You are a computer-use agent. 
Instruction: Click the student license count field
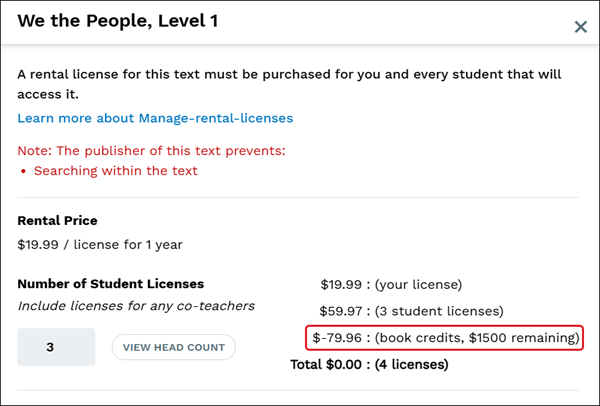click(56, 347)
